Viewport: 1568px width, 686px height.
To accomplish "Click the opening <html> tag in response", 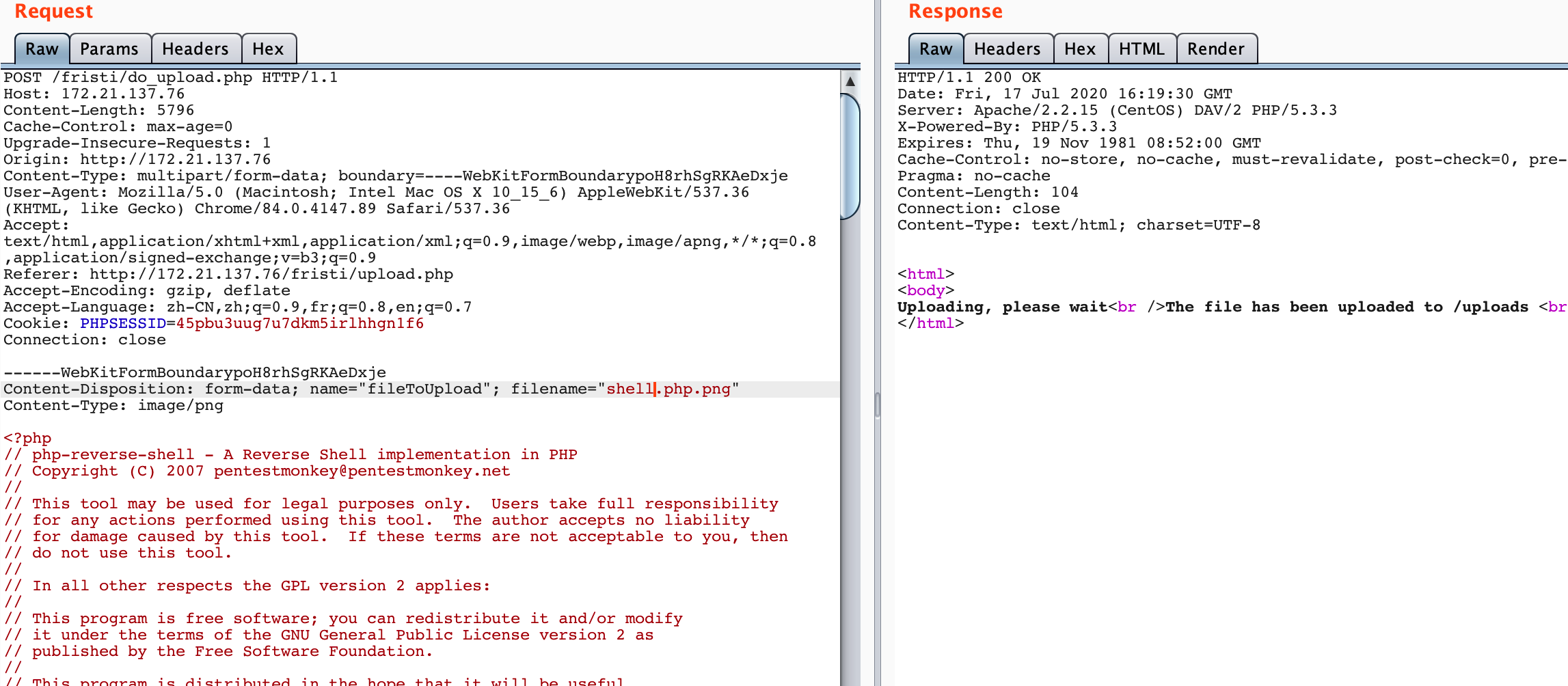I will pyautogui.click(x=926, y=274).
